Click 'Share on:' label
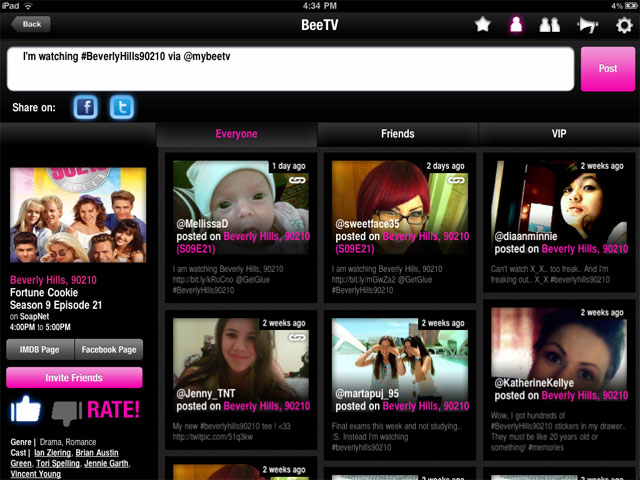 (x=34, y=108)
